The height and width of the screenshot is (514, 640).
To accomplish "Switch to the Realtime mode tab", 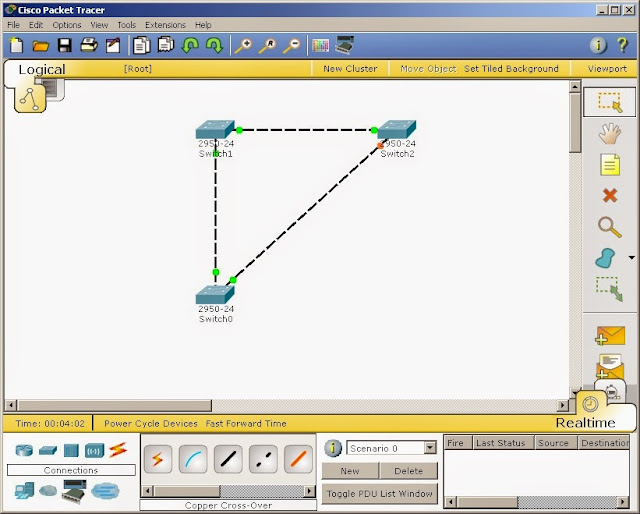I will point(585,423).
